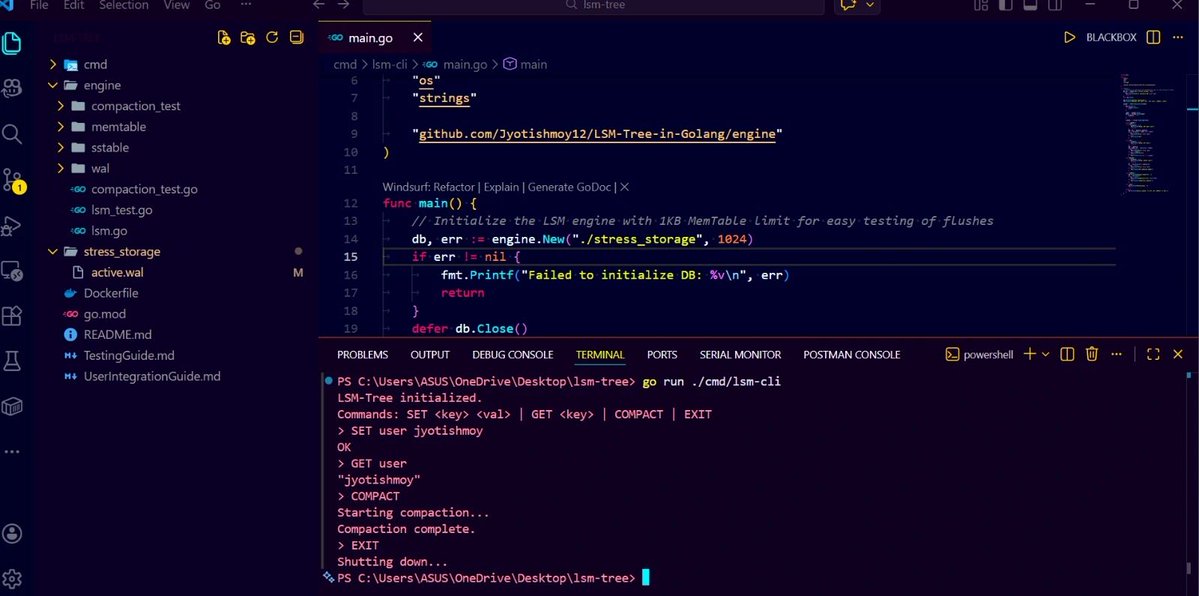Go forward using the right arrow
The height and width of the screenshot is (596, 1199).
(343, 5)
